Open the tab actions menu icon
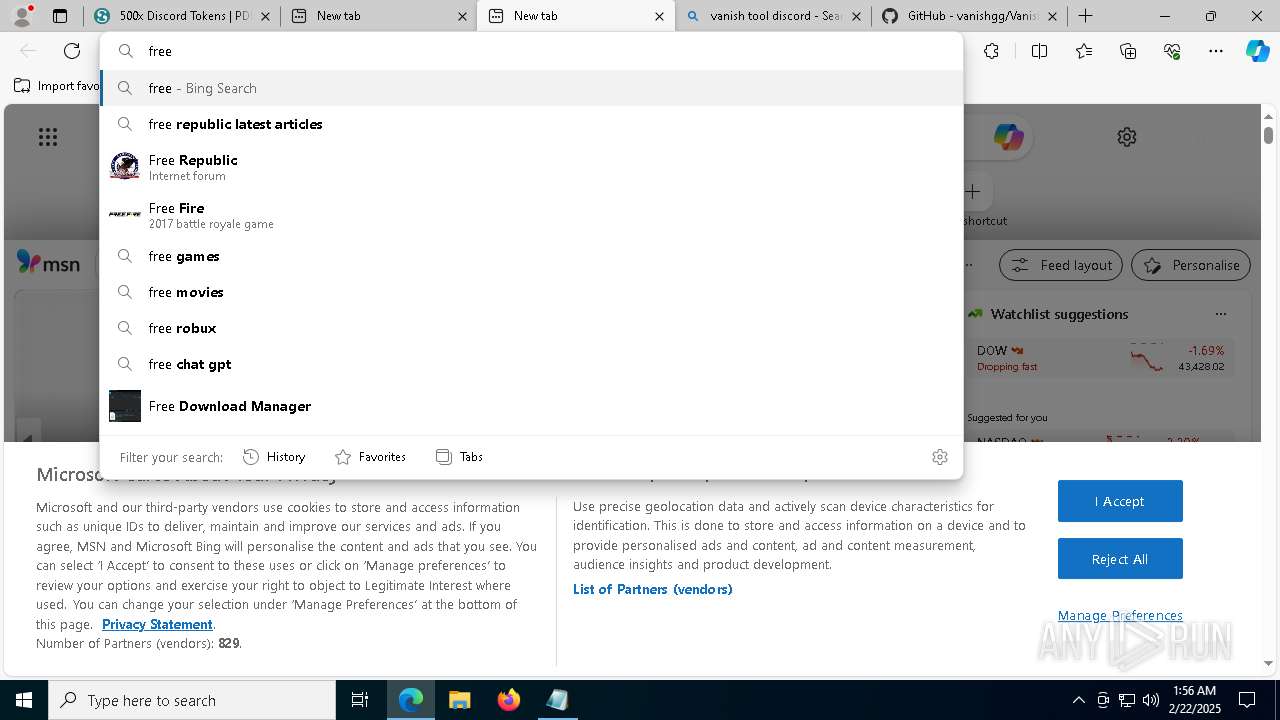 (60, 16)
